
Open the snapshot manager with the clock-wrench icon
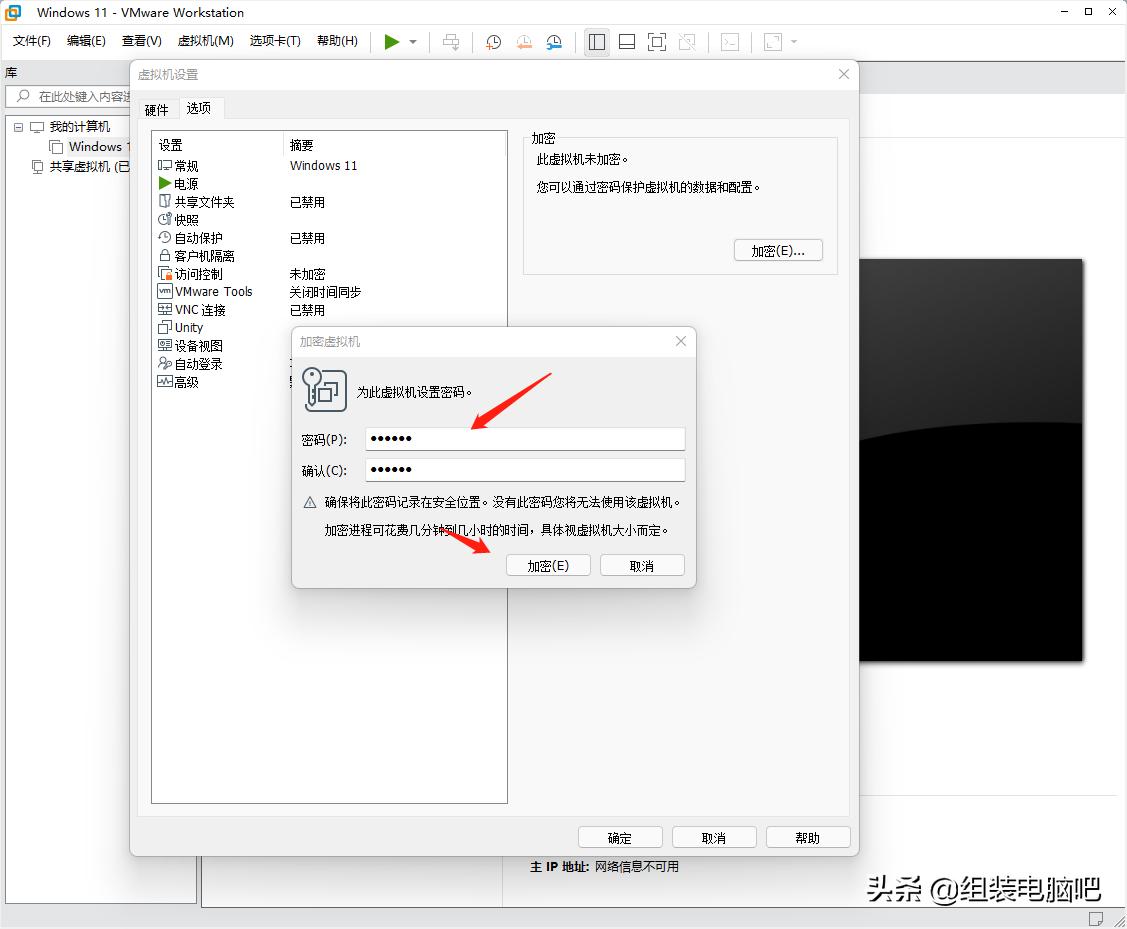tap(551, 41)
